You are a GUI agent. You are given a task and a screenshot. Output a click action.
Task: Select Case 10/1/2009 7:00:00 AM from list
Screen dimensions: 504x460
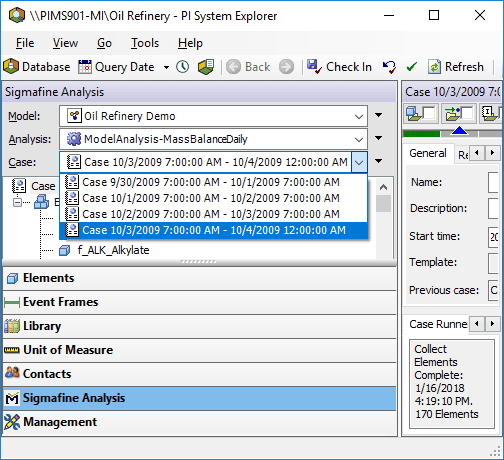click(x=213, y=198)
